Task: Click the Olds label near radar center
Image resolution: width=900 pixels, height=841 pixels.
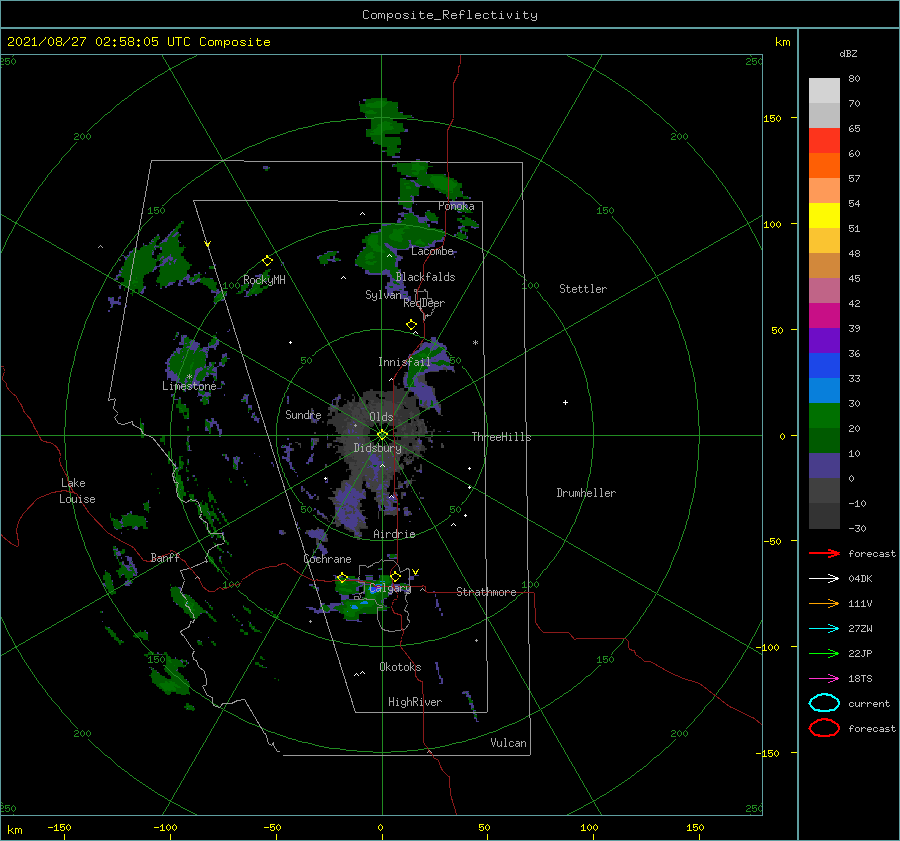Action: click(x=381, y=417)
